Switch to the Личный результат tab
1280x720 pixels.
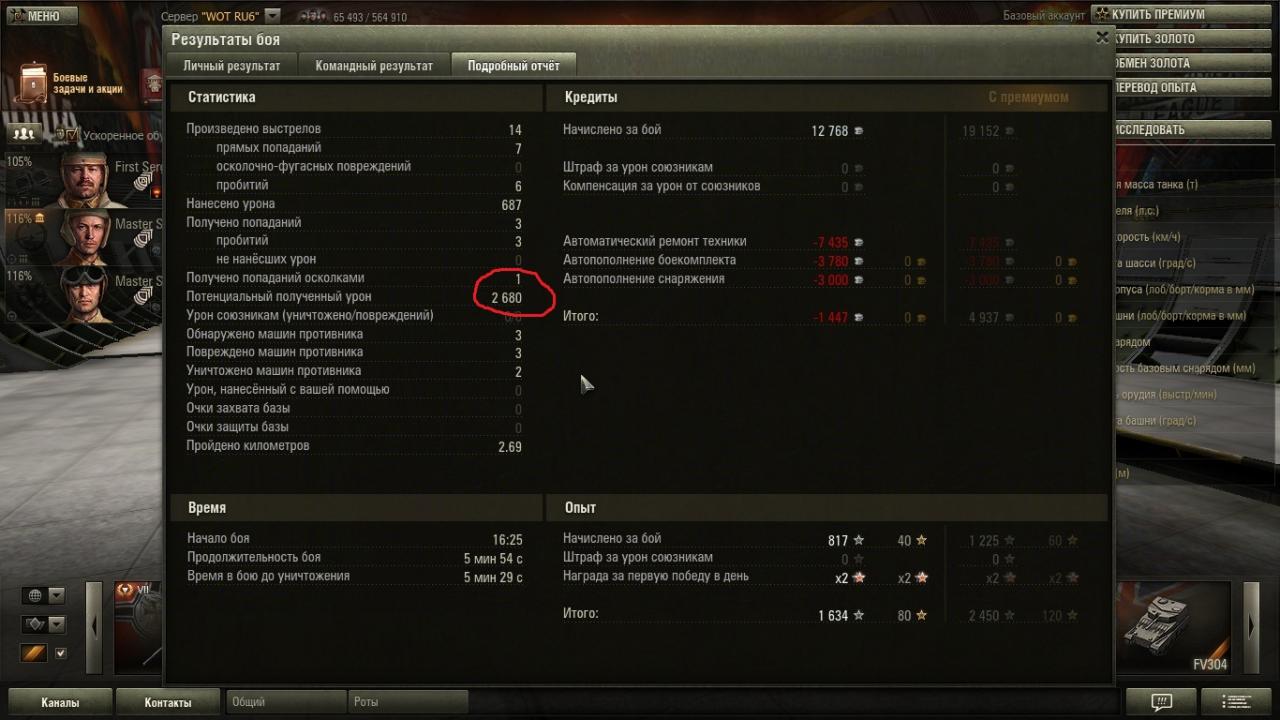pyautogui.click(x=232, y=66)
